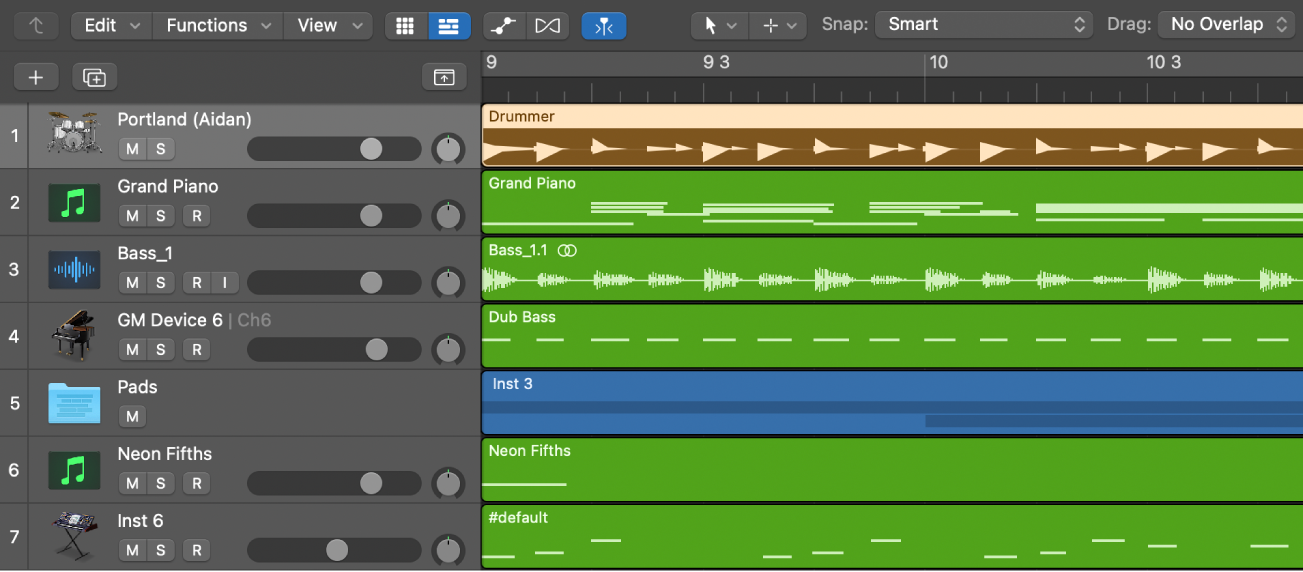Click the Add Track plus button
The height and width of the screenshot is (572, 1303).
(36, 77)
